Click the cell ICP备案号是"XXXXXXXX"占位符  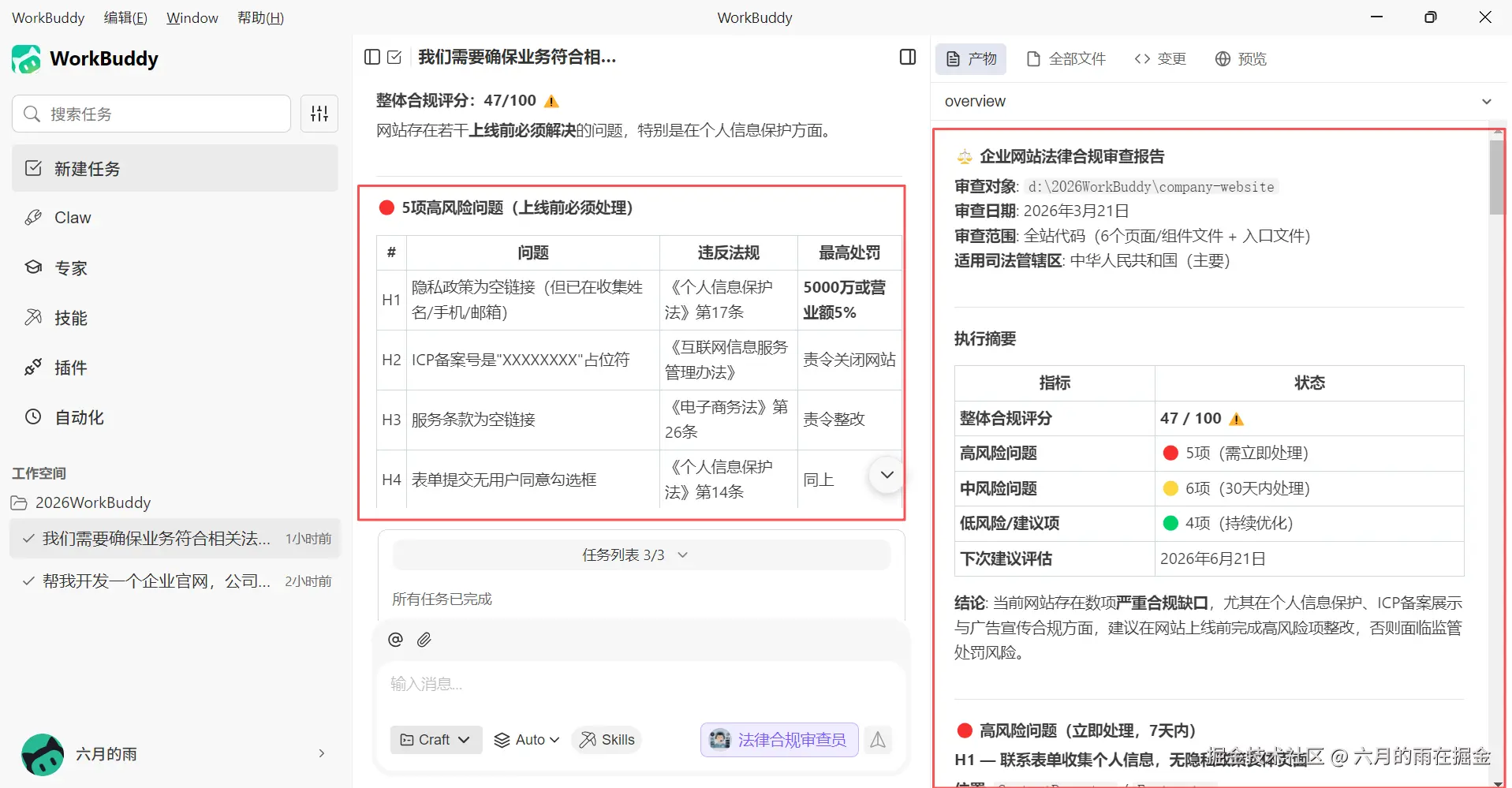point(533,360)
